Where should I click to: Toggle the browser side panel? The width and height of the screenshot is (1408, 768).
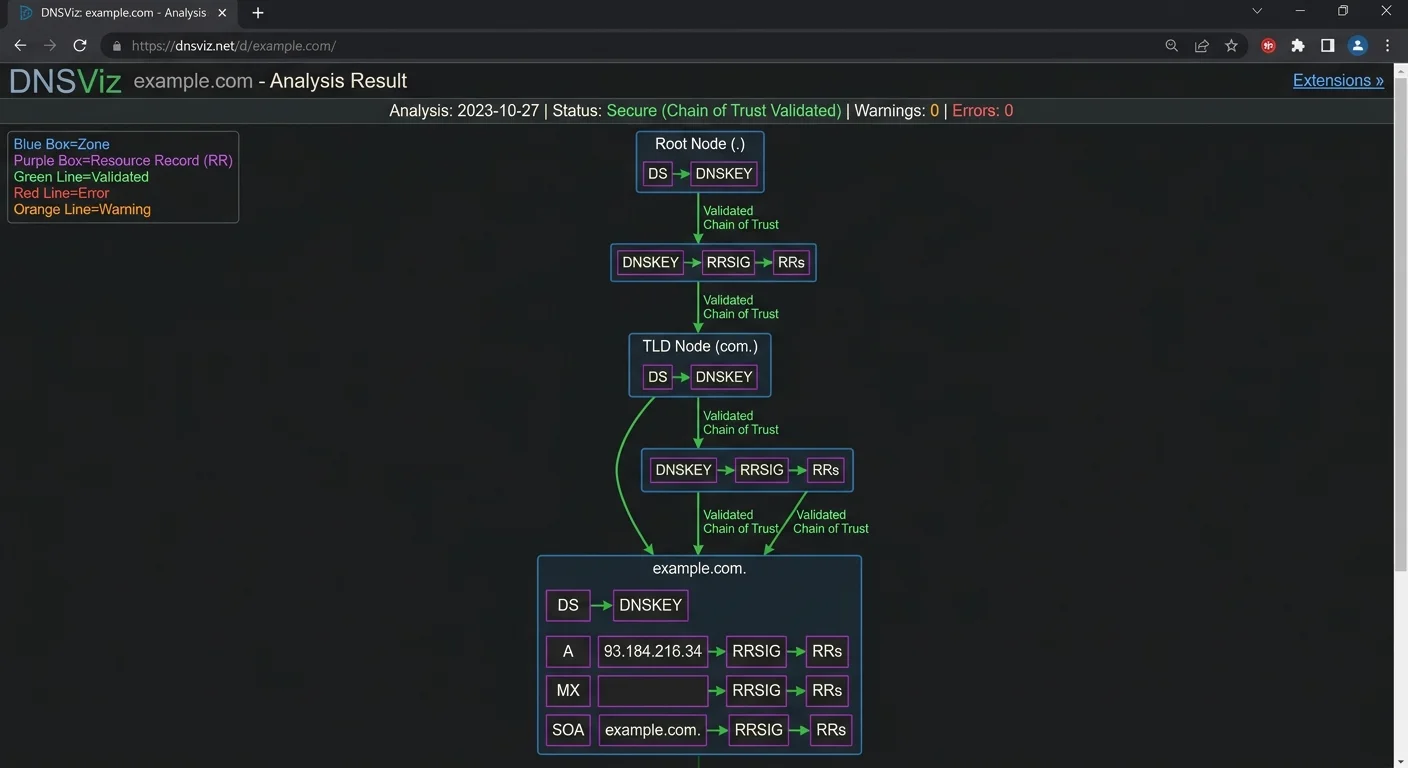1327,46
